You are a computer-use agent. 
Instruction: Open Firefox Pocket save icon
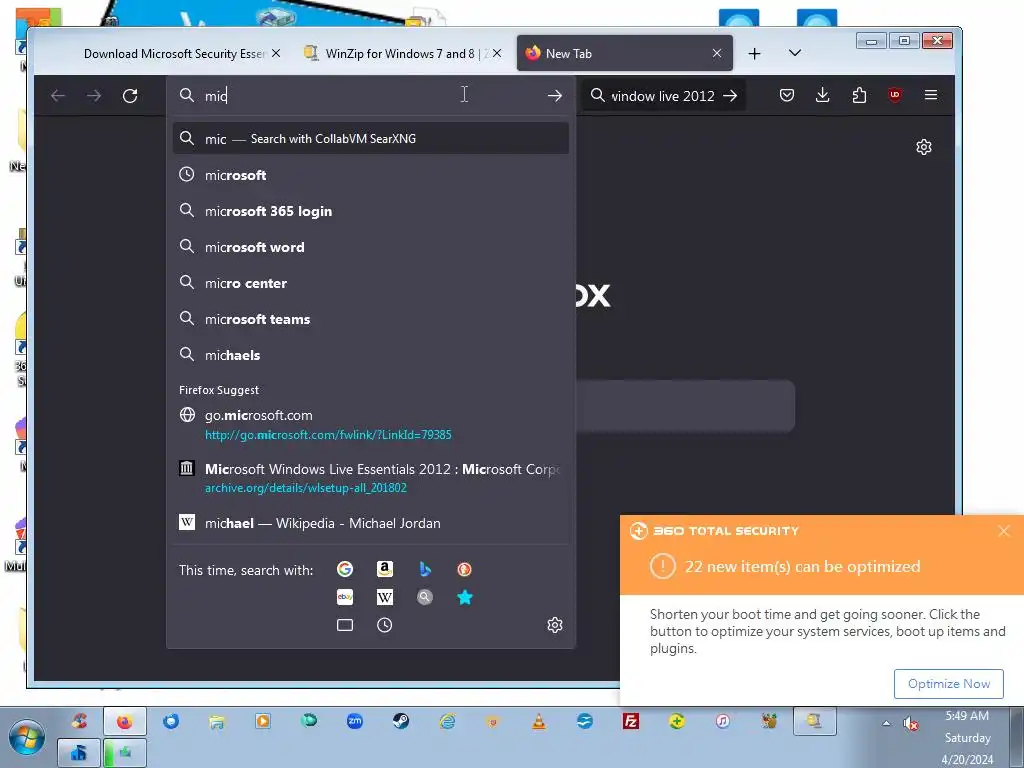coord(787,95)
